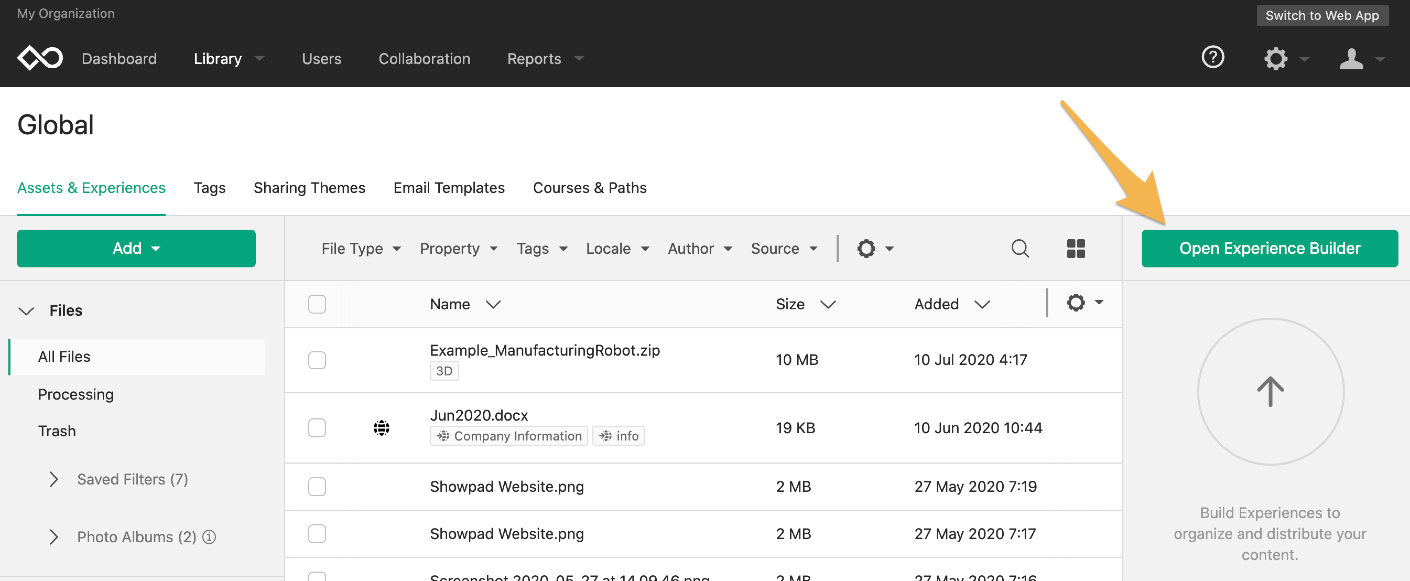This screenshot has height=581, width=1410.
Task: Check the Showpad Website.png 7:19 checkbox
Action: click(317, 487)
